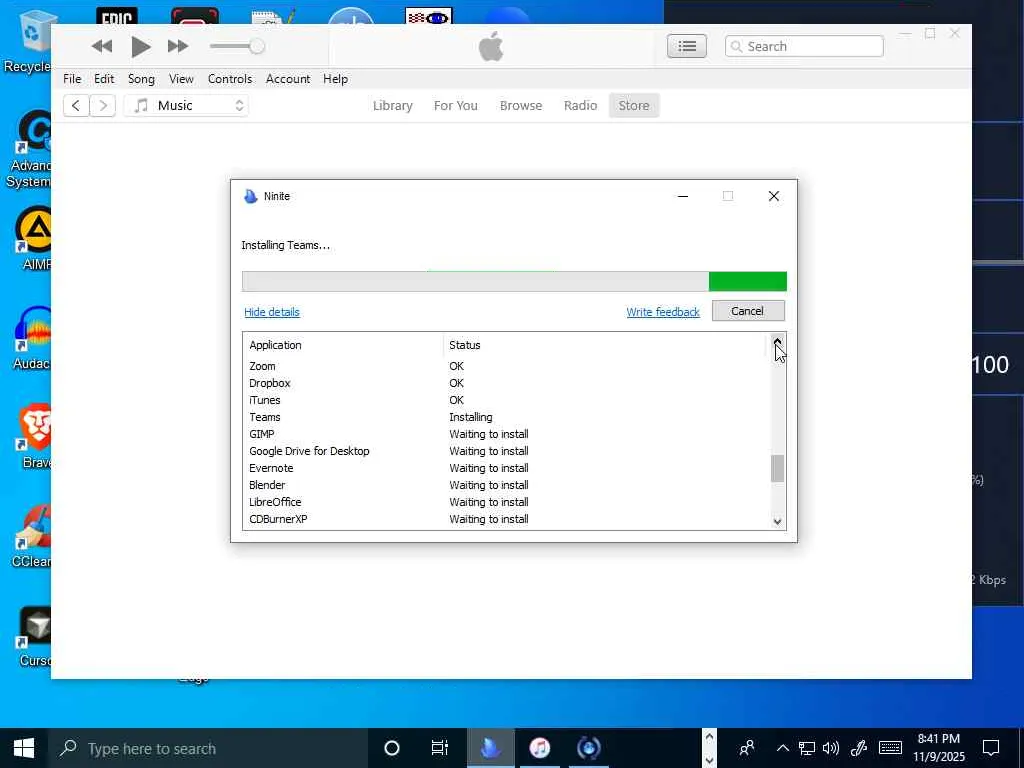This screenshot has width=1024, height=768.
Task: Select Google Drive for Desktop row
Action: tap(506, 451)
